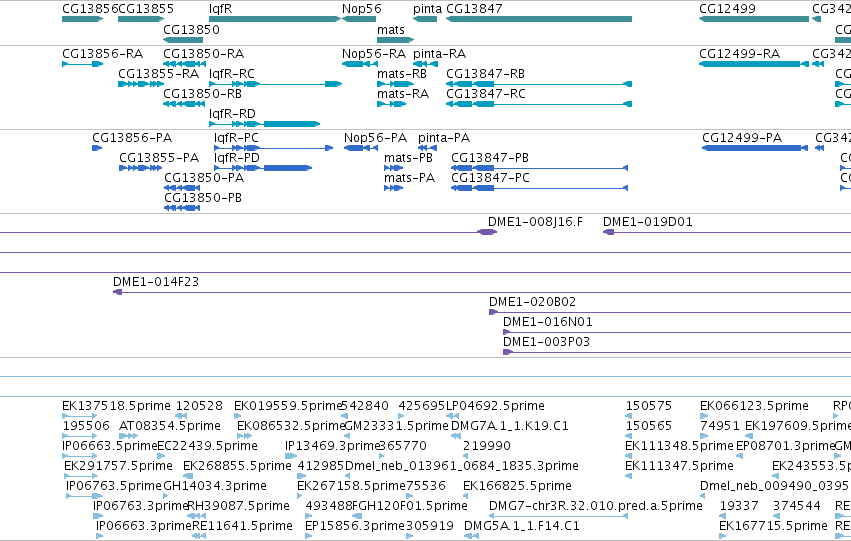
Task: Select EST feature 150575
Action: point(629,416)
